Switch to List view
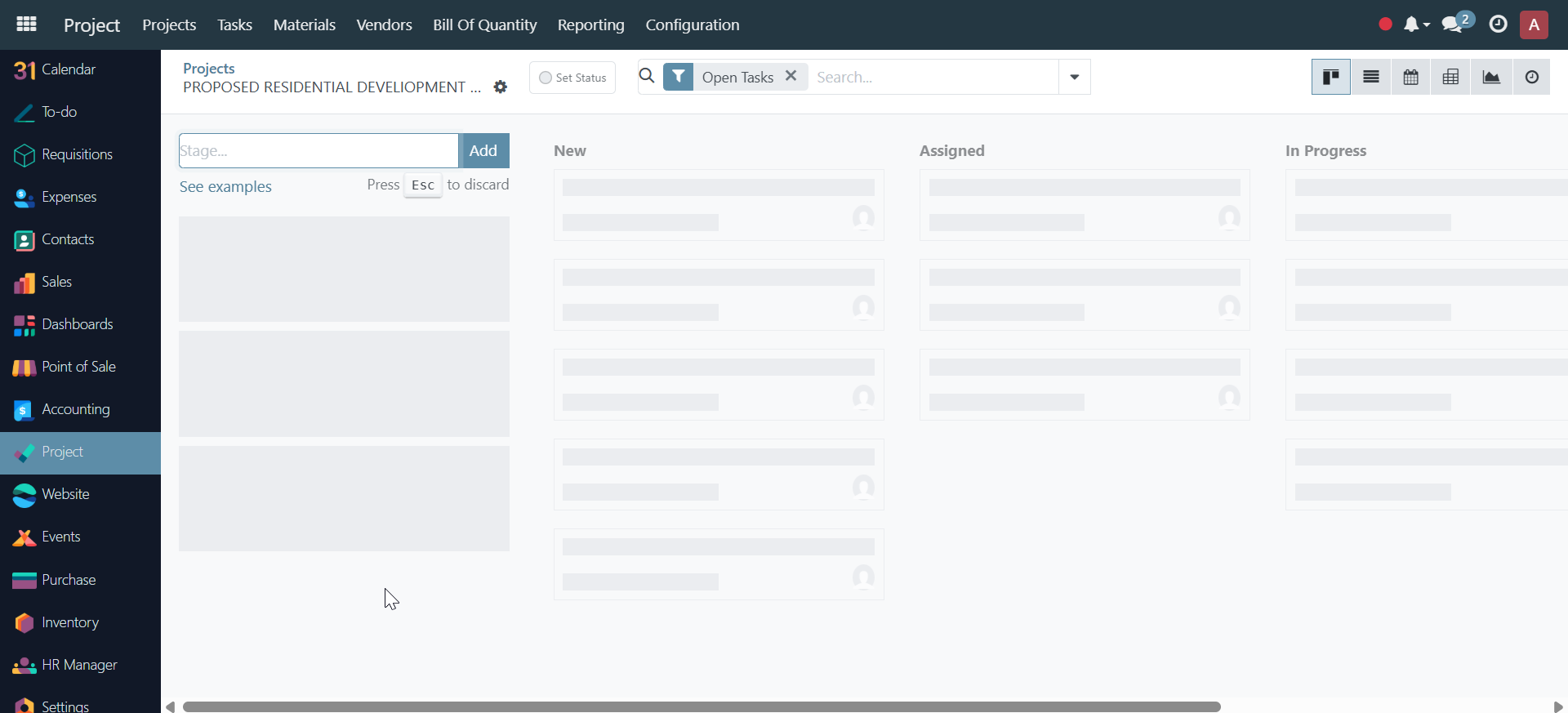 [1370, 77]
